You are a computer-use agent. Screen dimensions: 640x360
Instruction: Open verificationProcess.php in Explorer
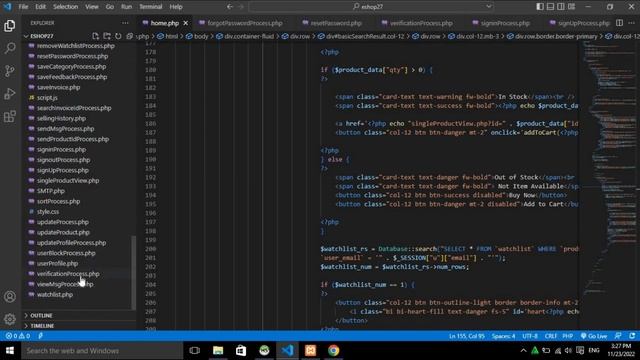(68, 273)
